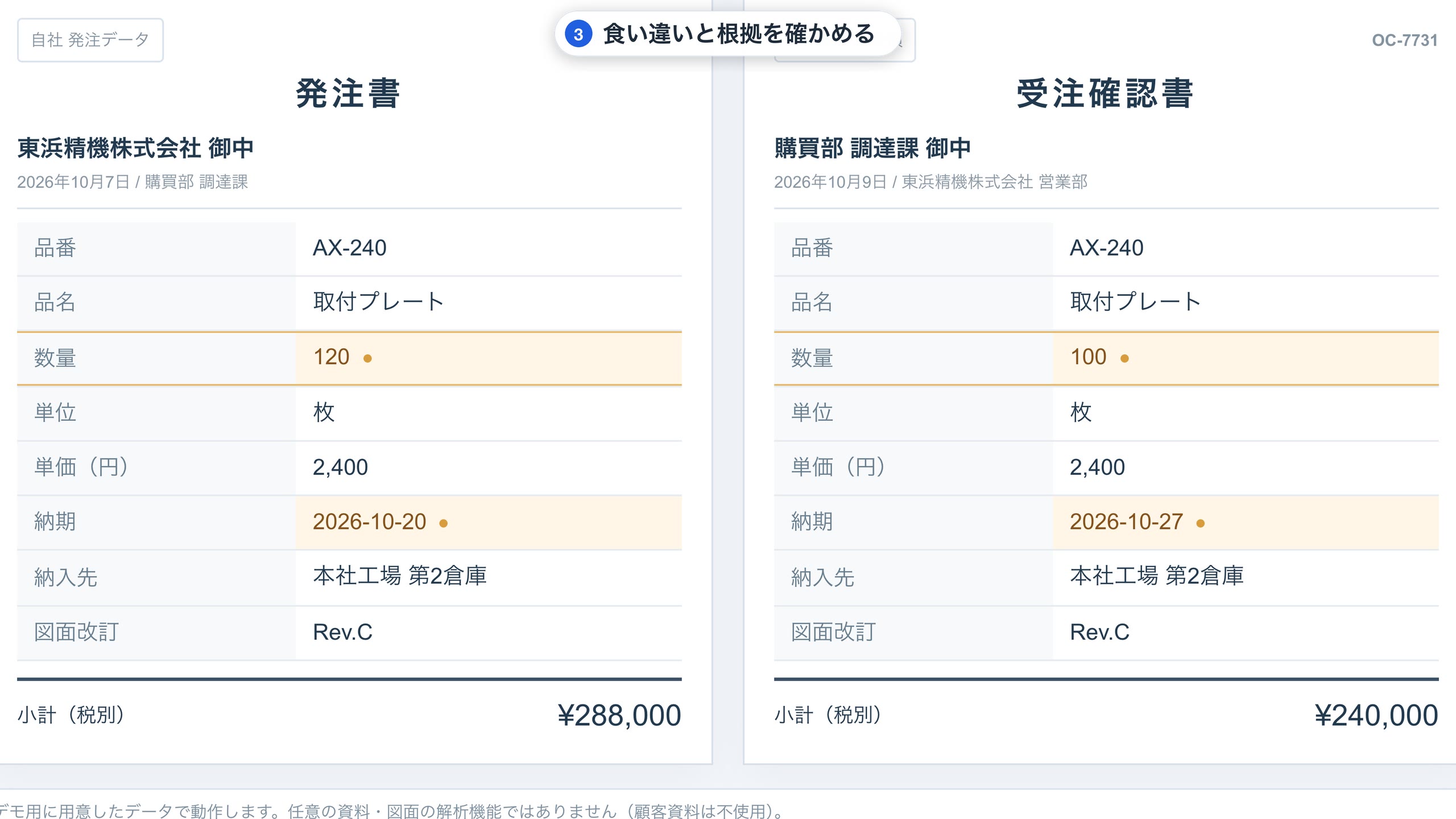
Task: Click the 図面改訂 label in 受注確認書
Action: pos(834,632)
